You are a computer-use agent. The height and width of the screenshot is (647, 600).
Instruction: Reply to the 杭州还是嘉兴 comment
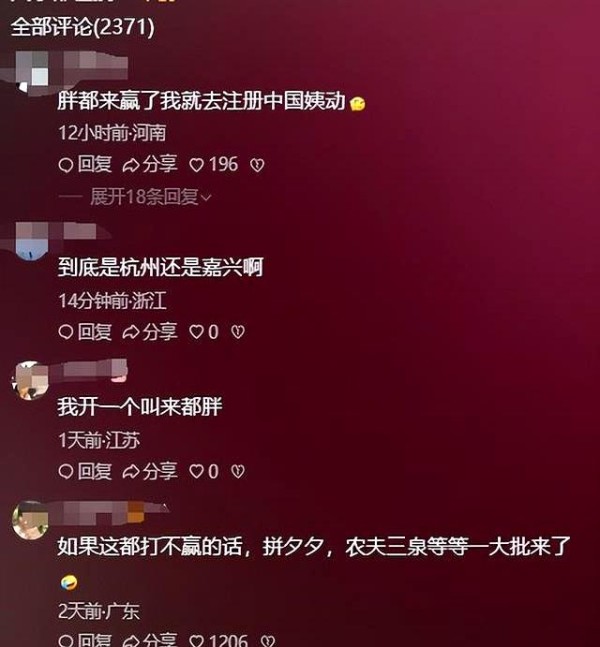click(x=85, y=332)
